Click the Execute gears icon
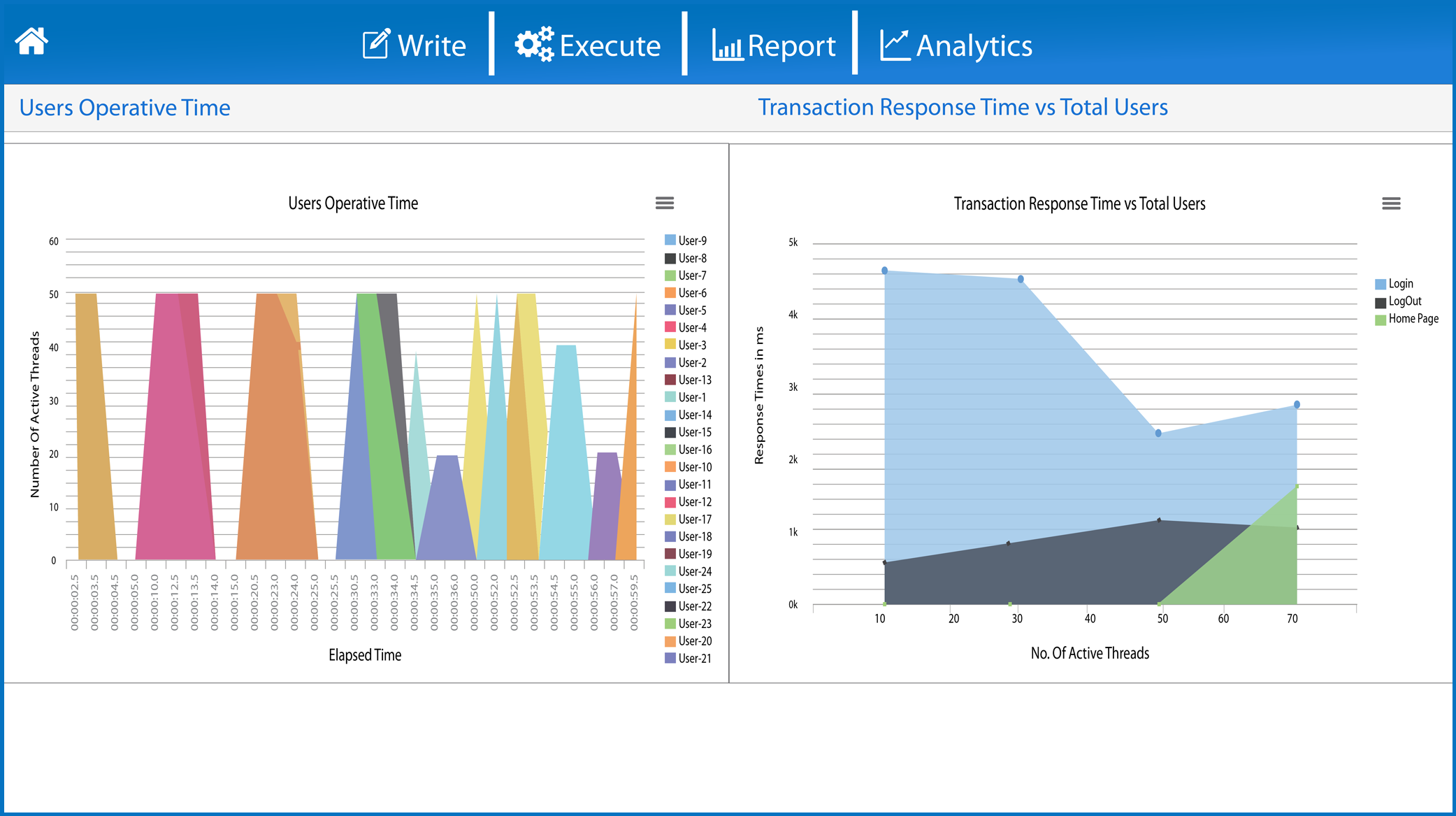This screenshot has width=1456, height=816. coord(535,44)
